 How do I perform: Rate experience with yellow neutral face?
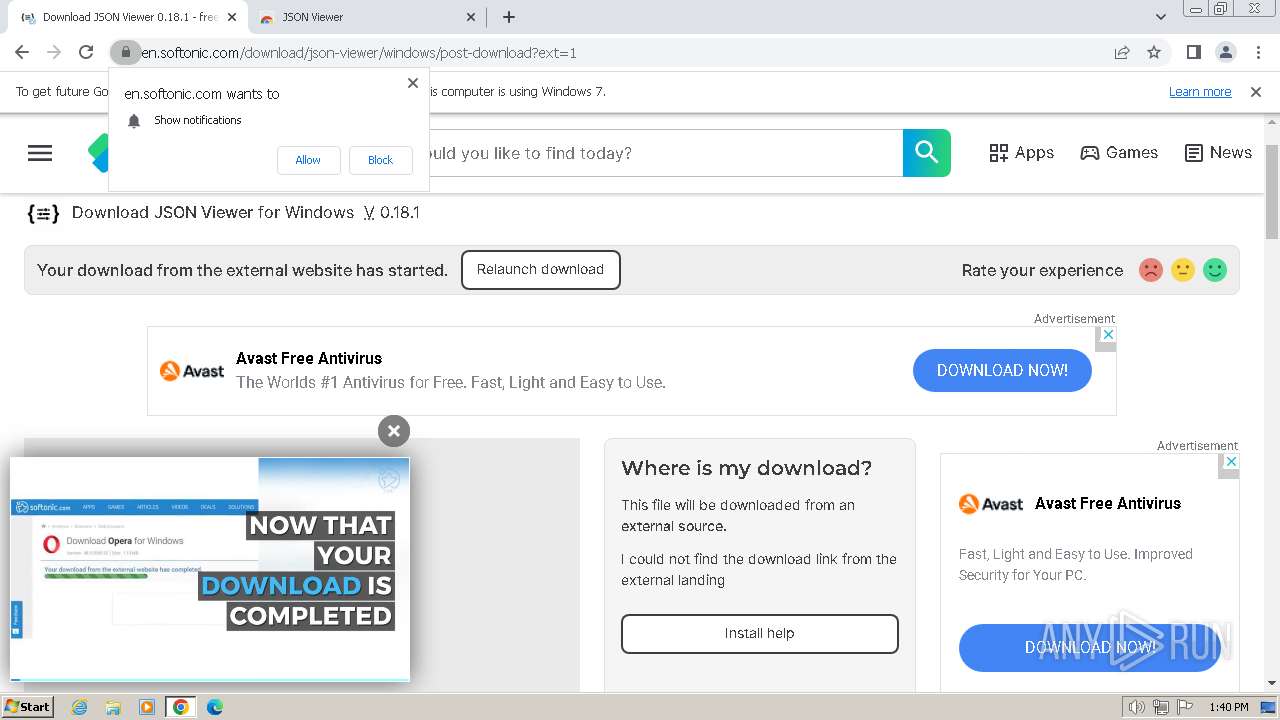pos(1183,270)
